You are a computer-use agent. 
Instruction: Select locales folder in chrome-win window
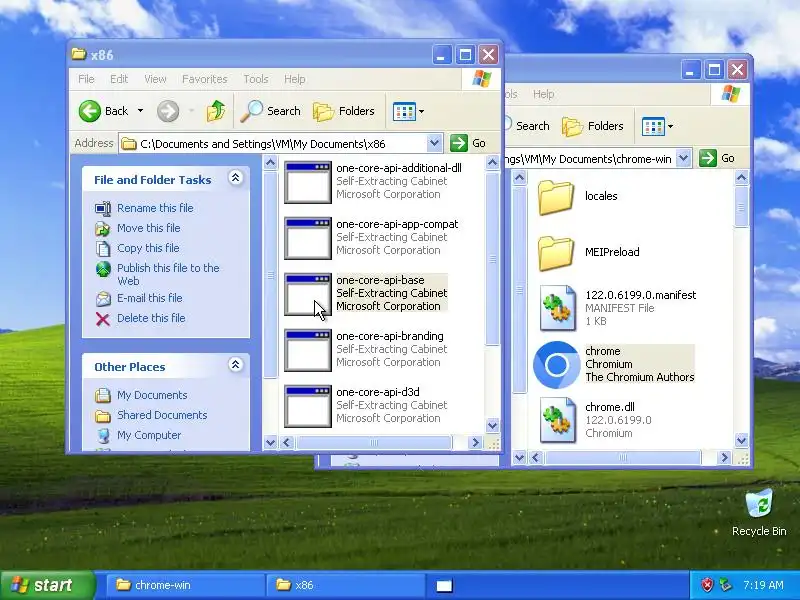(x=555, y=196)
